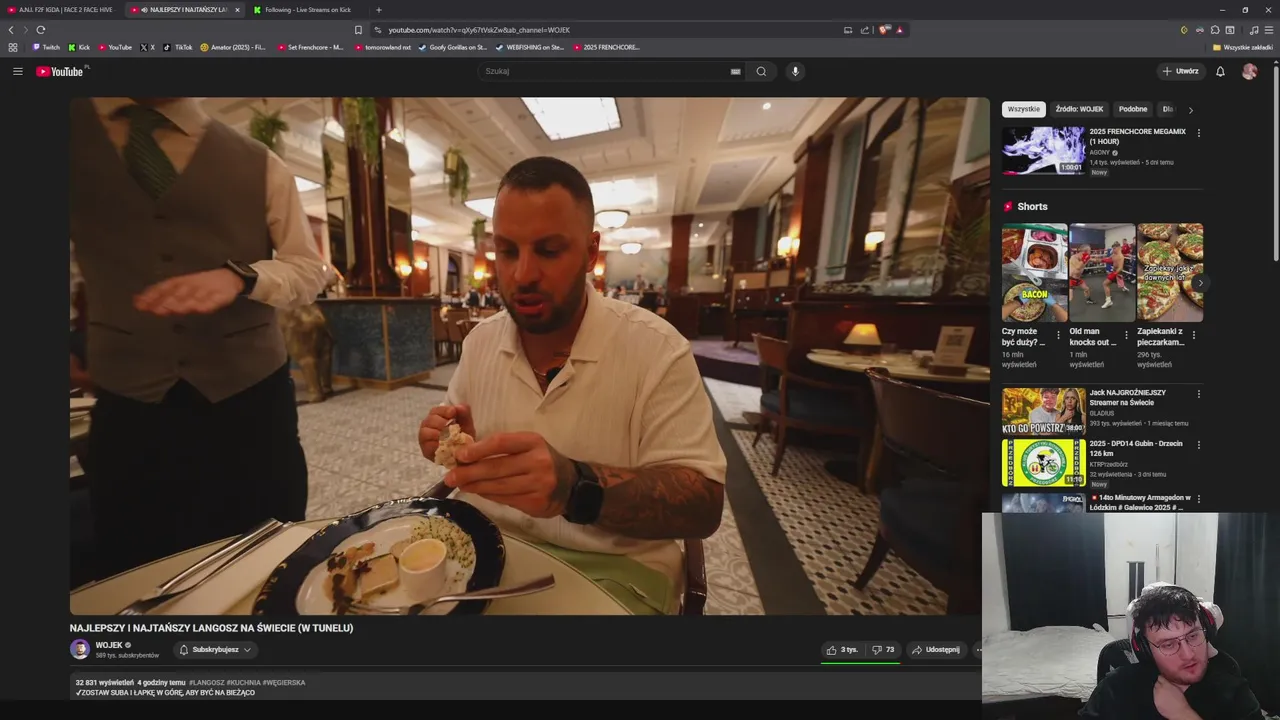Open the Twitch bookmark
The image size is (1280, 720).
[x=46, y=47]
